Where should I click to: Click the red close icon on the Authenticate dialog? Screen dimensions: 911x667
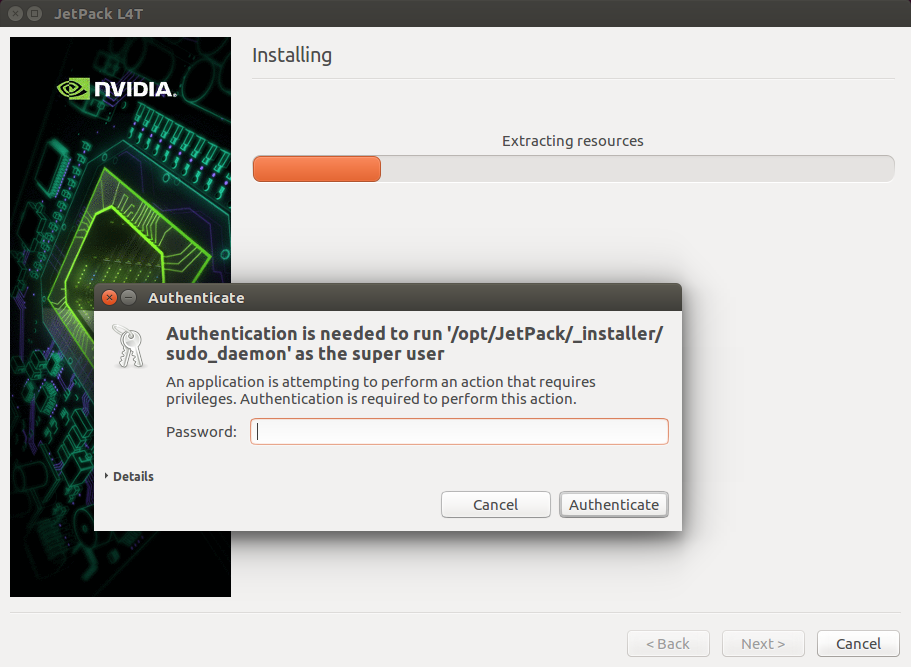[109, 297]
